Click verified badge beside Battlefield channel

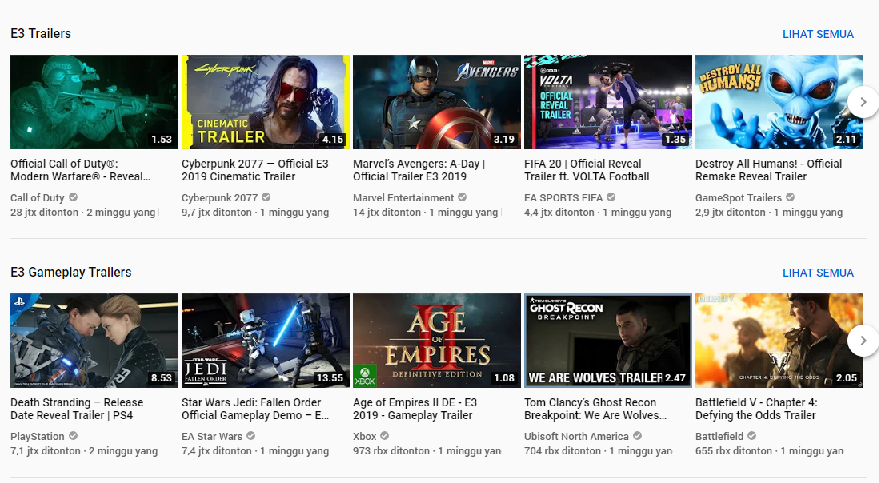[752, 436]
